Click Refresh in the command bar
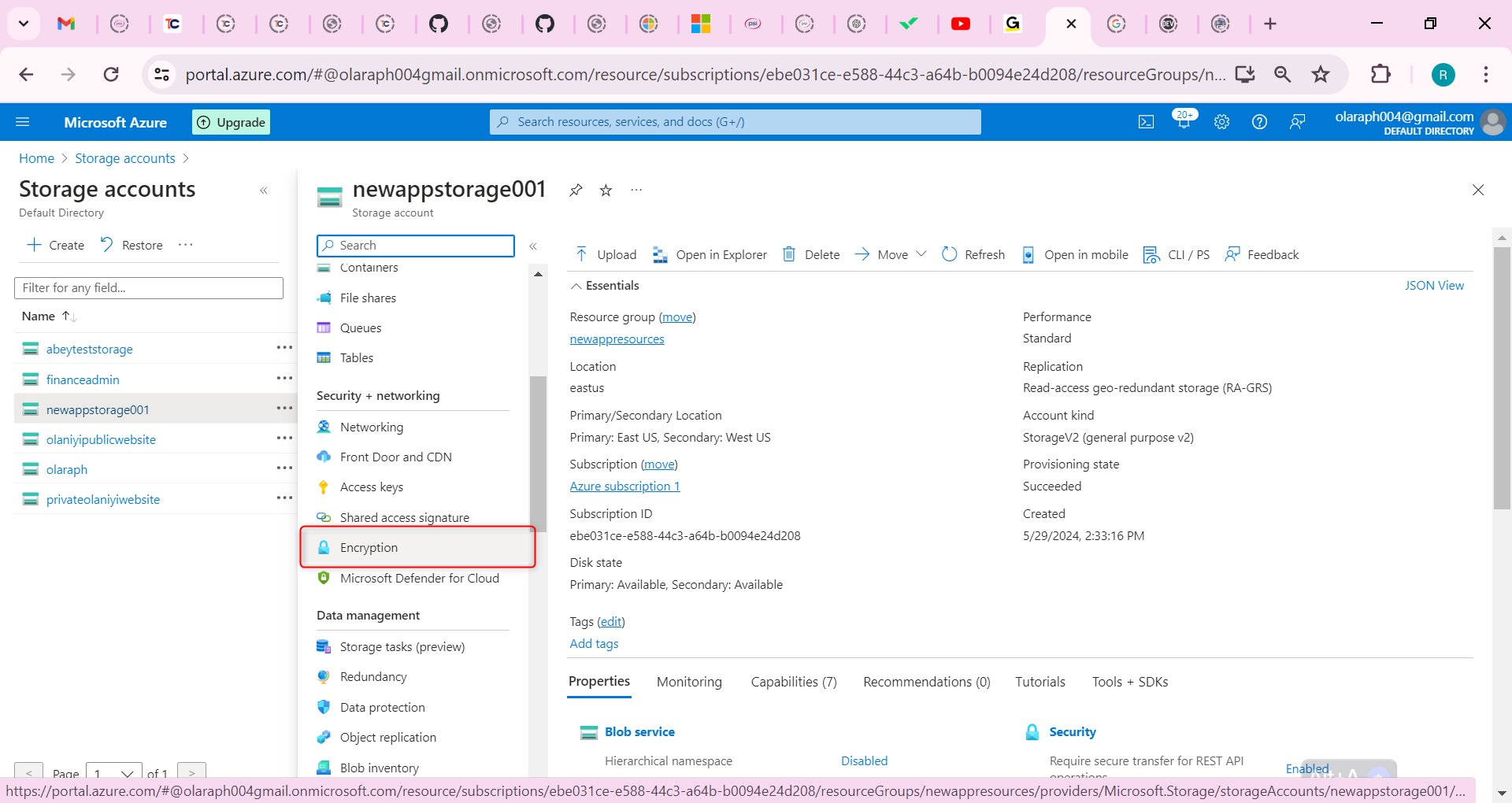 point(973,254)
